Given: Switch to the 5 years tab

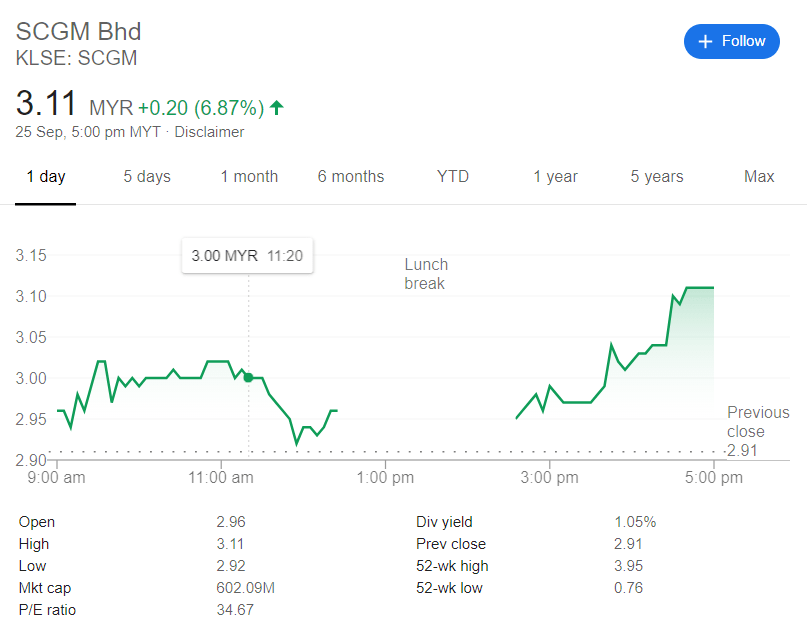Looking at the screenshot, I should [657, 177].
